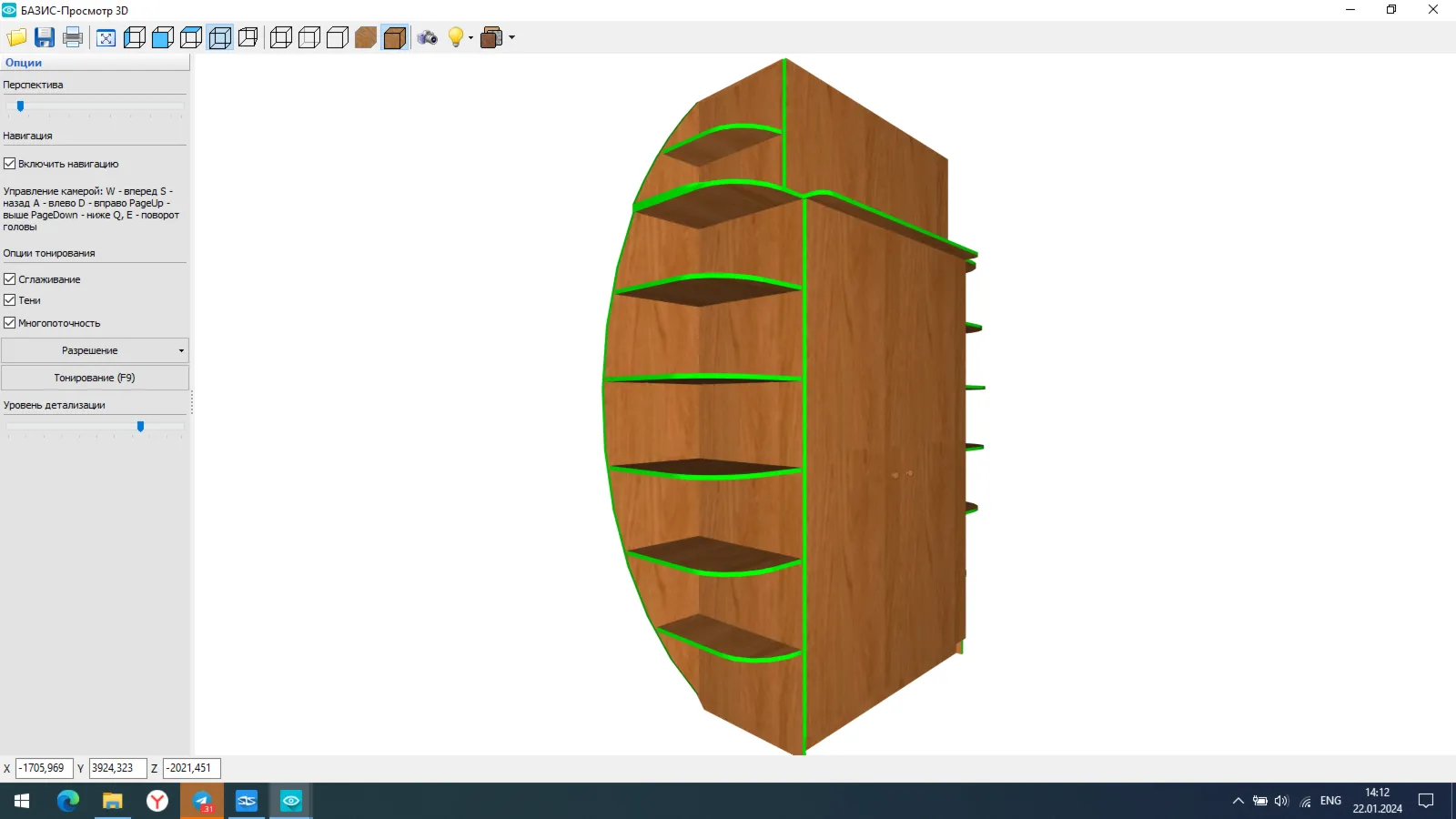Click the camera icon in toolbar
The height and width of the screenshot is (819, 1456).
428,37
